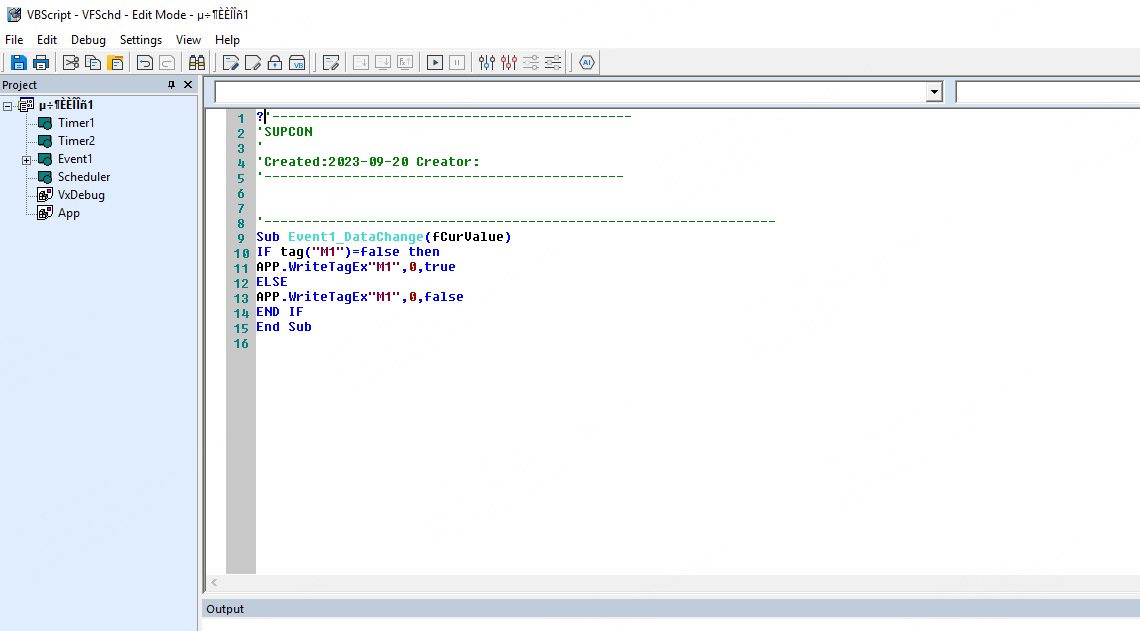This screenshot has width=1140, height=631.
Task: Open the Debug menu
Action: point(88,40)
